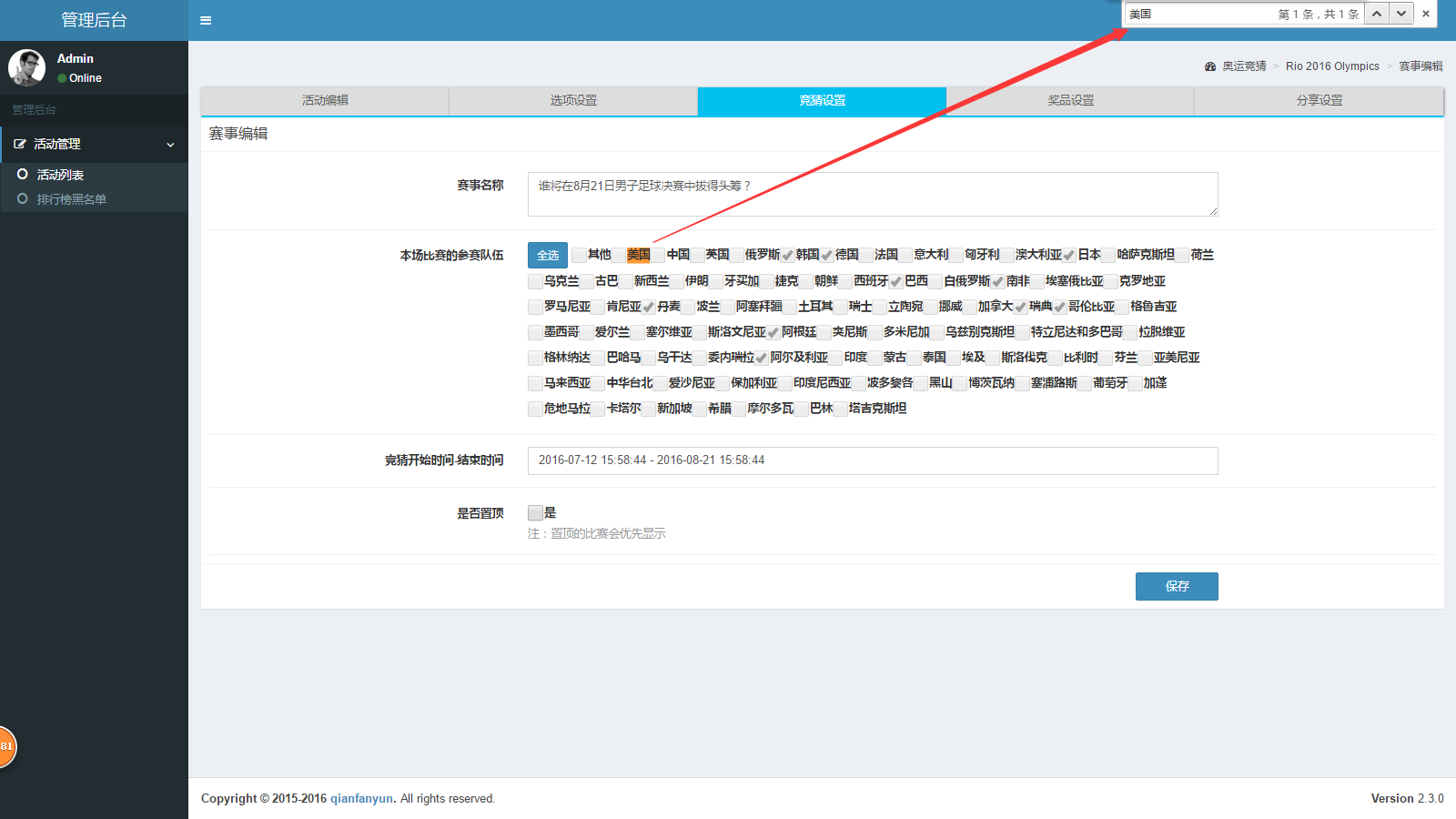Go to previous find result with up arrow

coord(1376,14)
